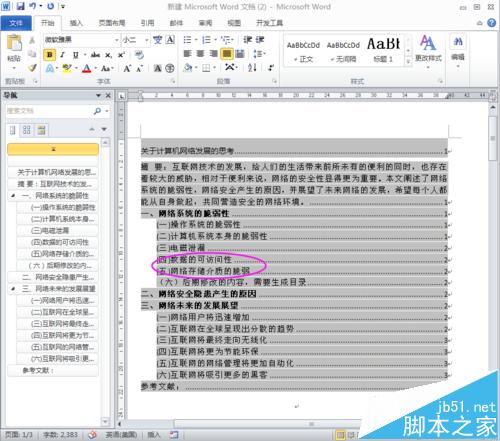Click the Clear Formatting eraser icon
This screenshot has width=500, height=441.
139,55
